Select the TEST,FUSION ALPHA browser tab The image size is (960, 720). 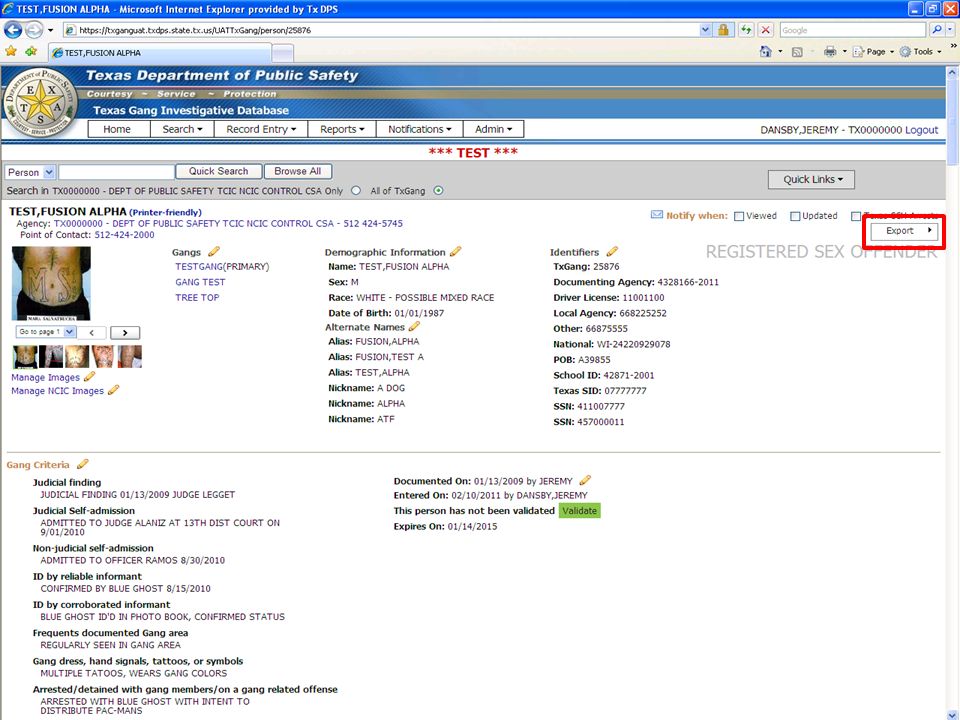tap(159, 53)
